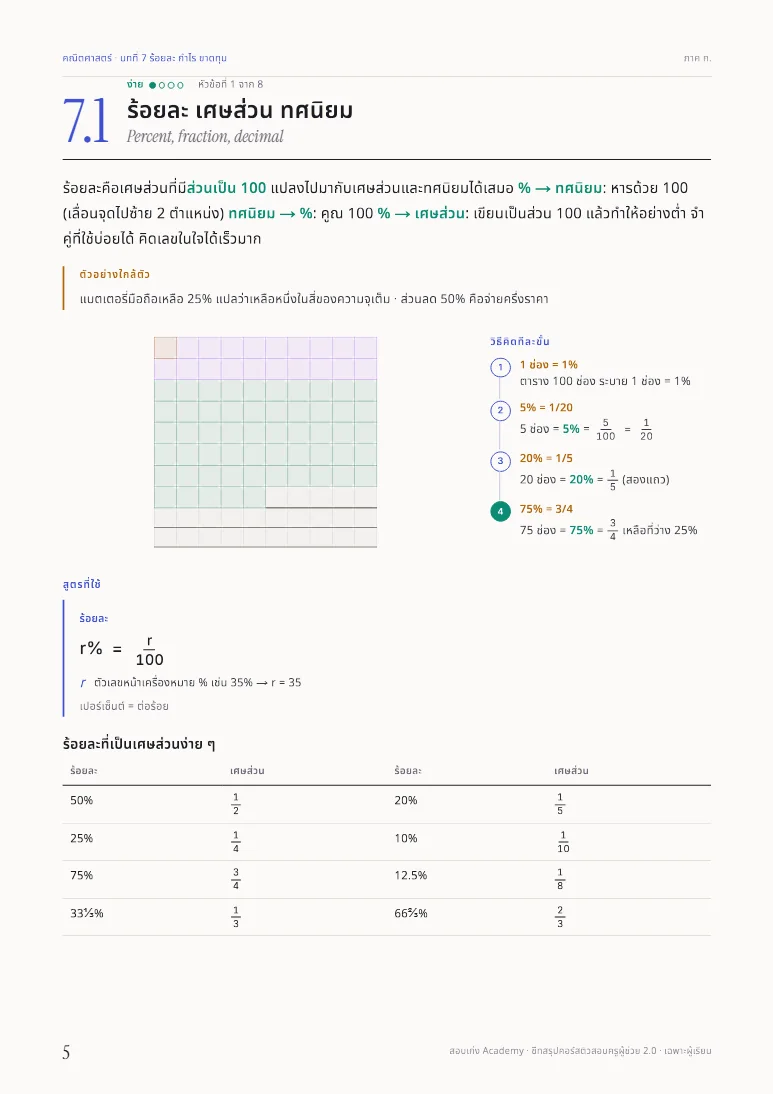This screenshot has height=1094, width=773.
Task: Click the 33⅓% table cell
Action: [x=87, y=913]
